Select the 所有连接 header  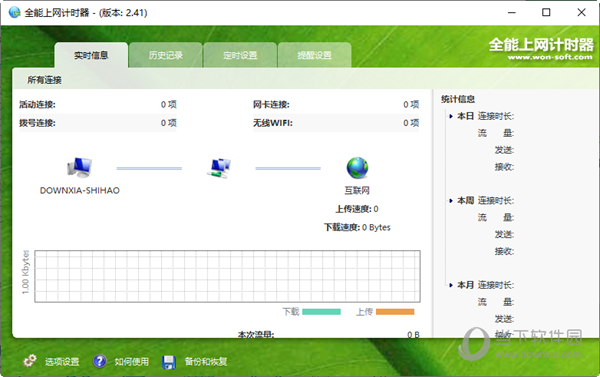(x=44, y=80)
